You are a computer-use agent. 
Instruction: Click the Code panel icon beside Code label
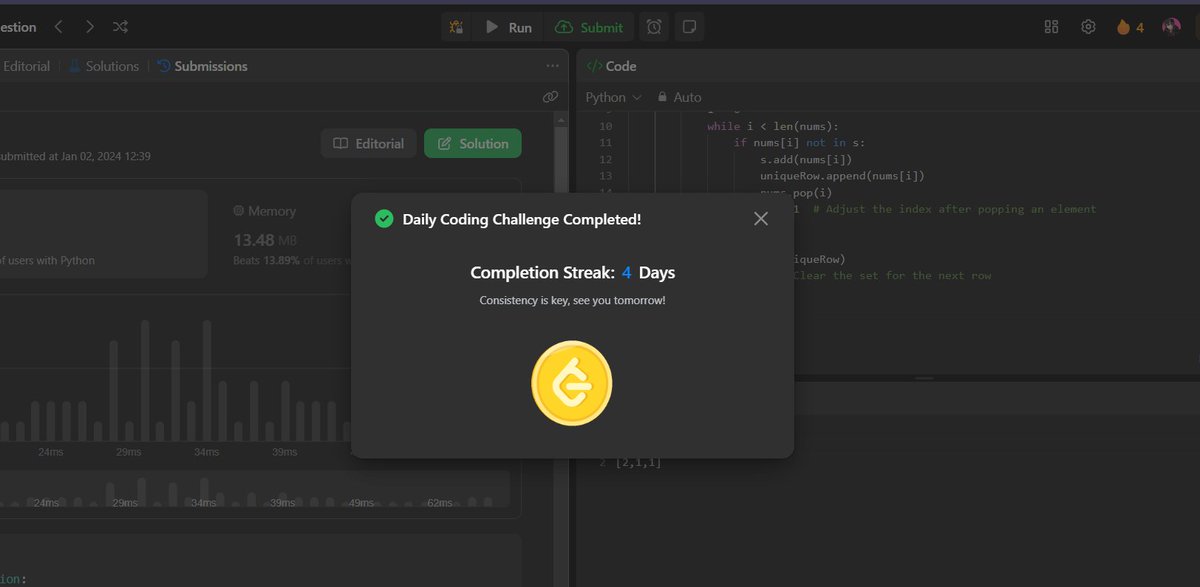point(593,66)
